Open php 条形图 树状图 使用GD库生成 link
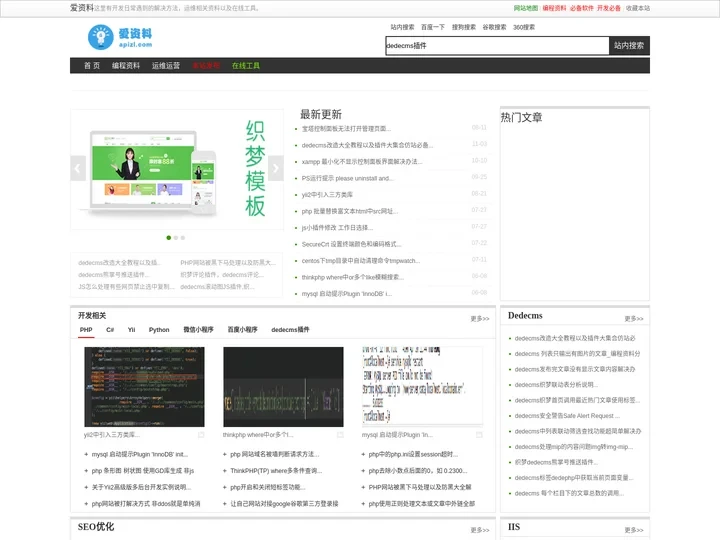The image size is (720, 540). pos(143,471)
